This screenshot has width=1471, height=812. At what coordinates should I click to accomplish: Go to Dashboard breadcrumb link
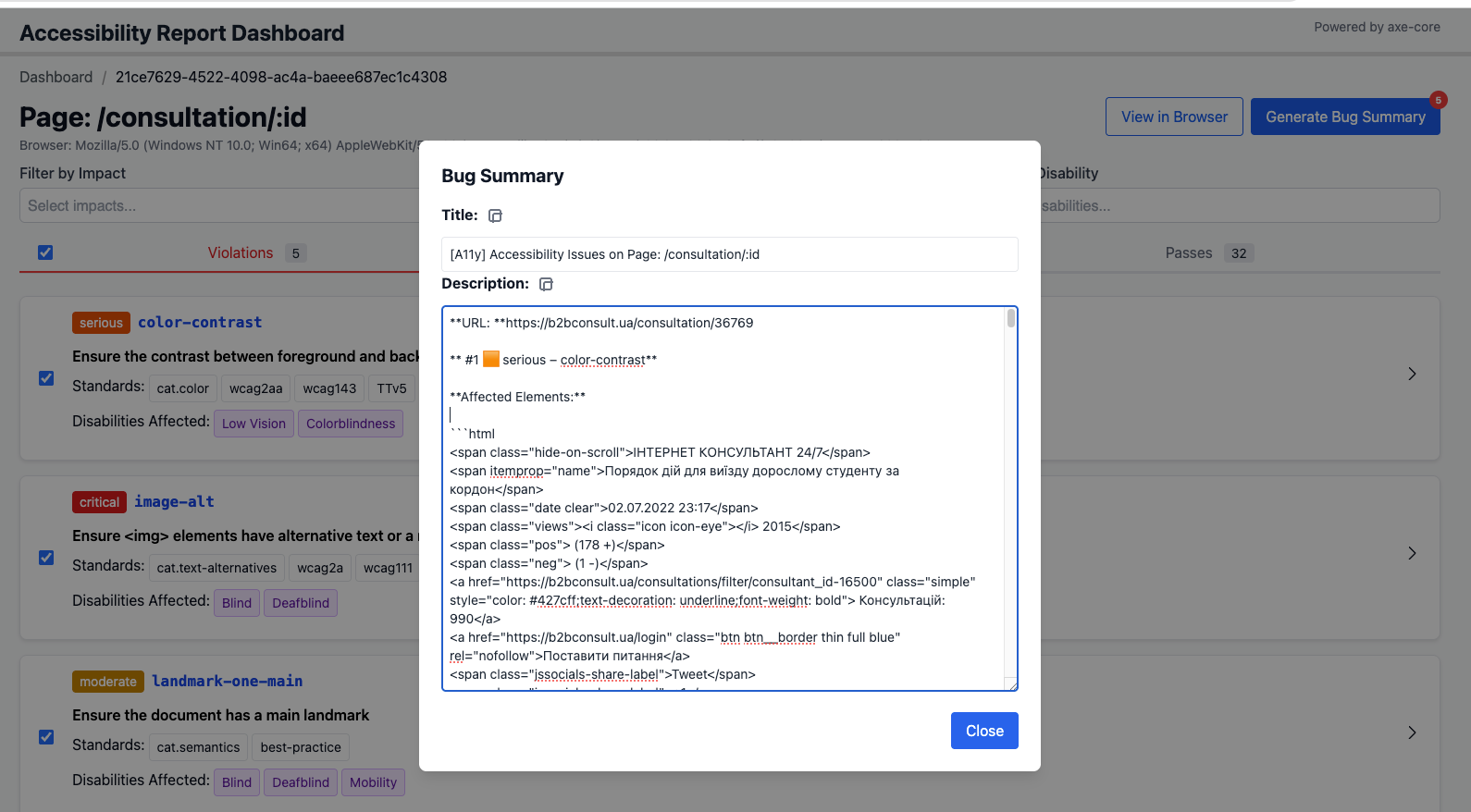[x=56, y=77]
